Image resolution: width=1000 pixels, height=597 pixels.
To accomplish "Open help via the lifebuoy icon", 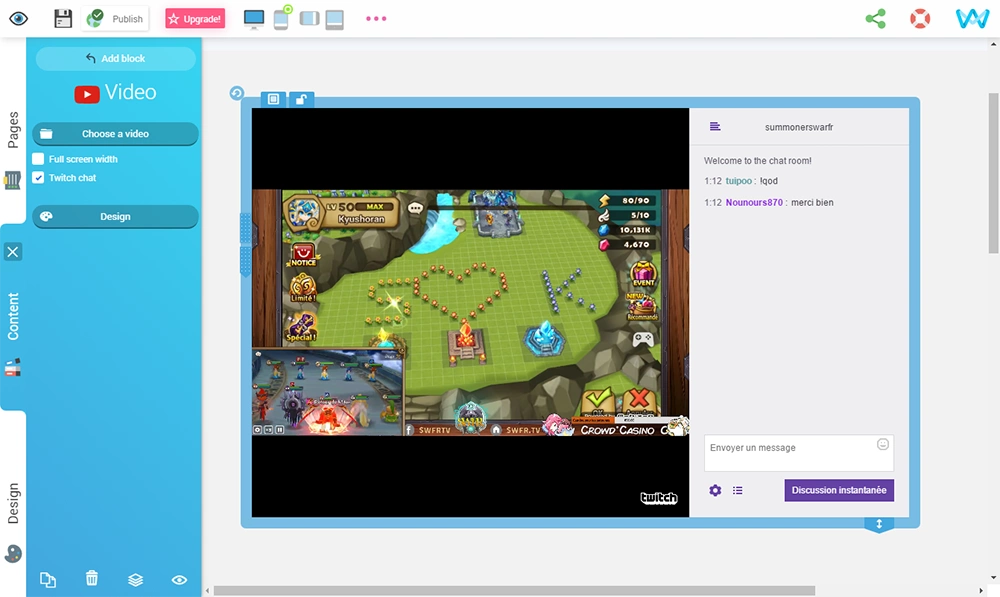I will pos(920,18).
